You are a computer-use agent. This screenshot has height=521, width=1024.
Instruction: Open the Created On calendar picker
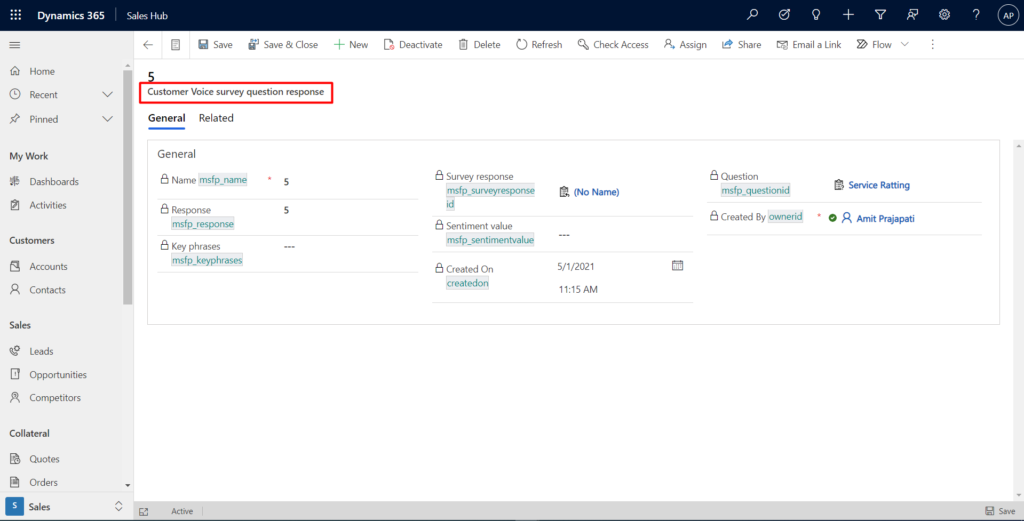[677, 266]
